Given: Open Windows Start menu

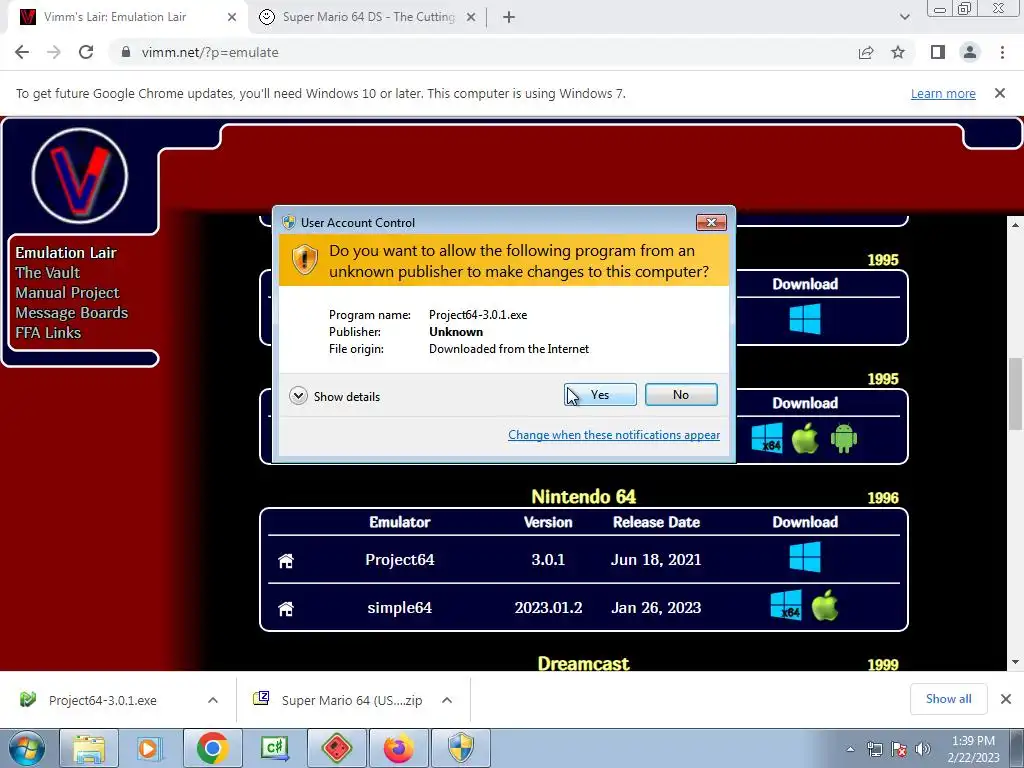Looking at the screenshot, I should pyautogui.click(x=27, y=748).
